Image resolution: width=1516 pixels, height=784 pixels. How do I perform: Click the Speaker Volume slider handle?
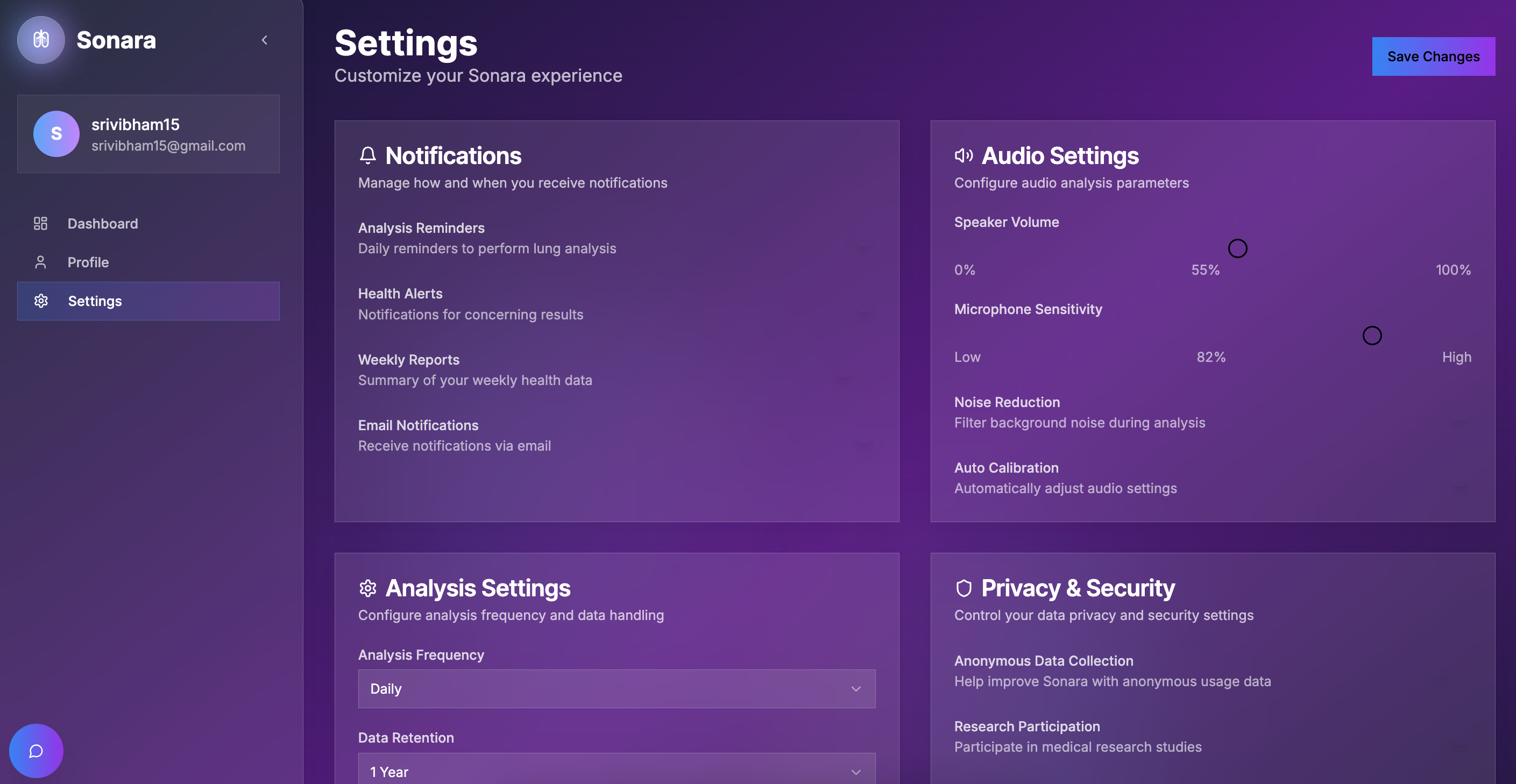click(x=1238, y=248)
